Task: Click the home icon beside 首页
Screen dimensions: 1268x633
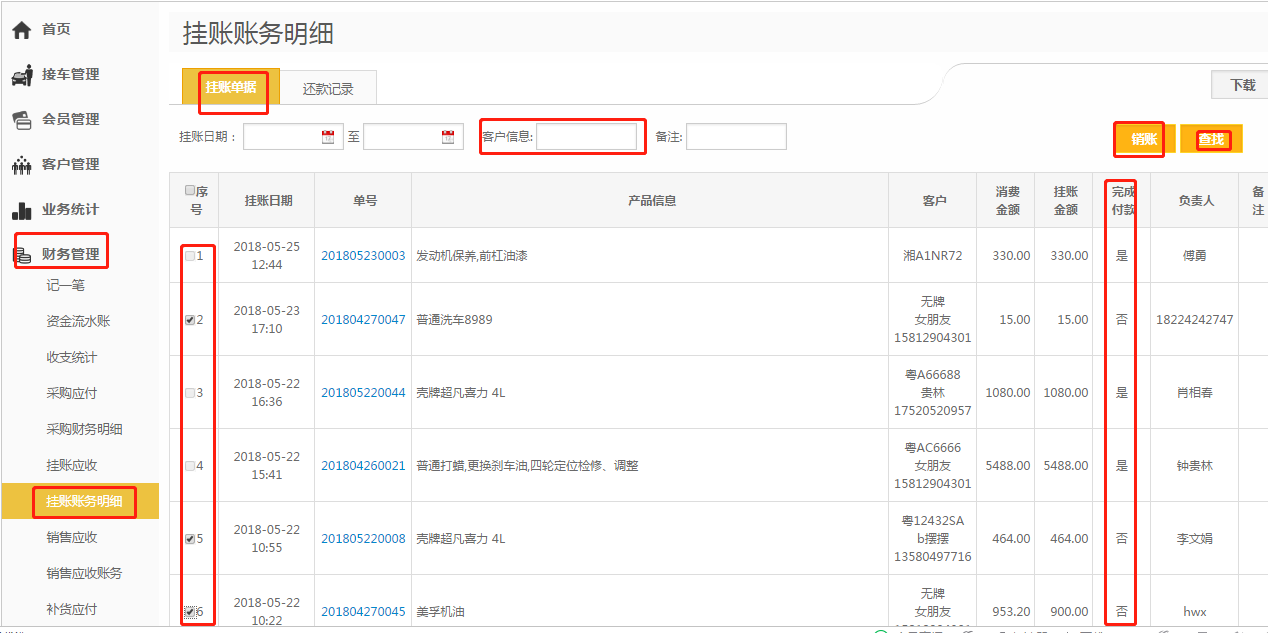Action: [x=21, y=30]
